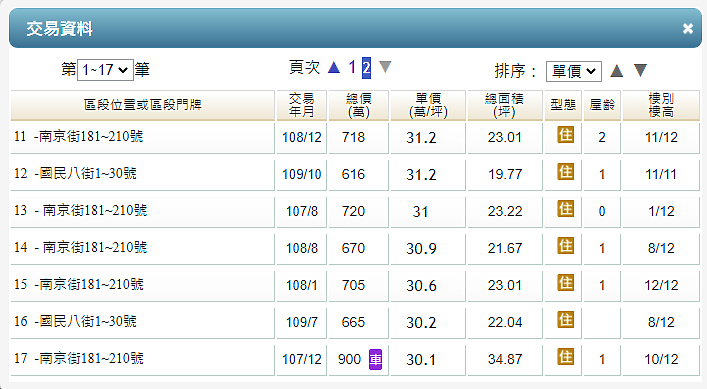Click 住 type icon in row 13
The height and width of the screenshot is (389, 707).
tap(565, 209)
